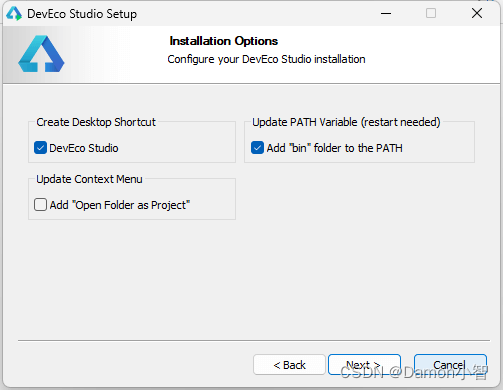Viewport: 503px width, 390px height.
Task: Close the DevEco Studio Setup window
Action: click(477, 13)
